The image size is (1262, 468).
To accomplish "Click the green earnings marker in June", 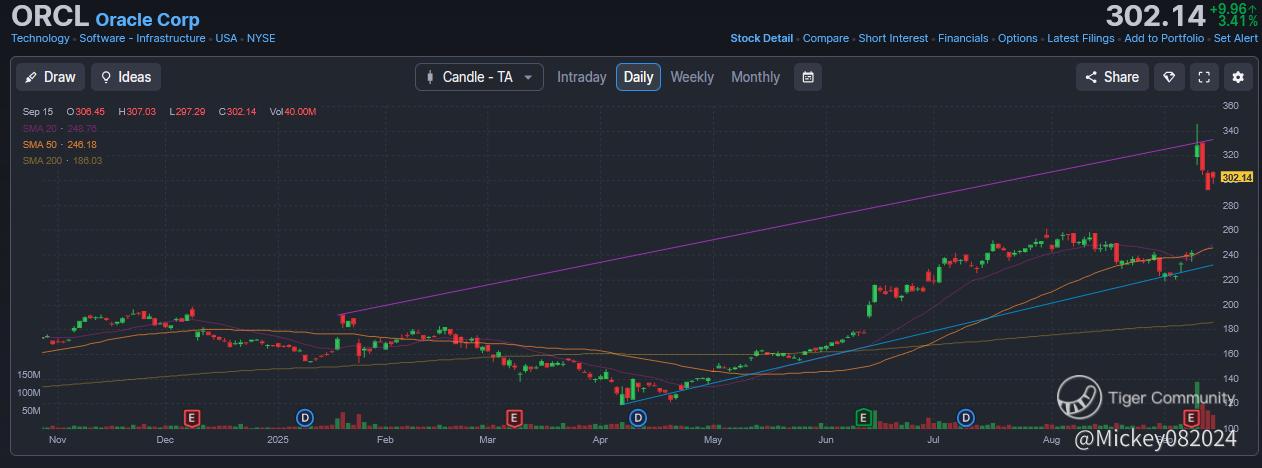I will point(863,416).
